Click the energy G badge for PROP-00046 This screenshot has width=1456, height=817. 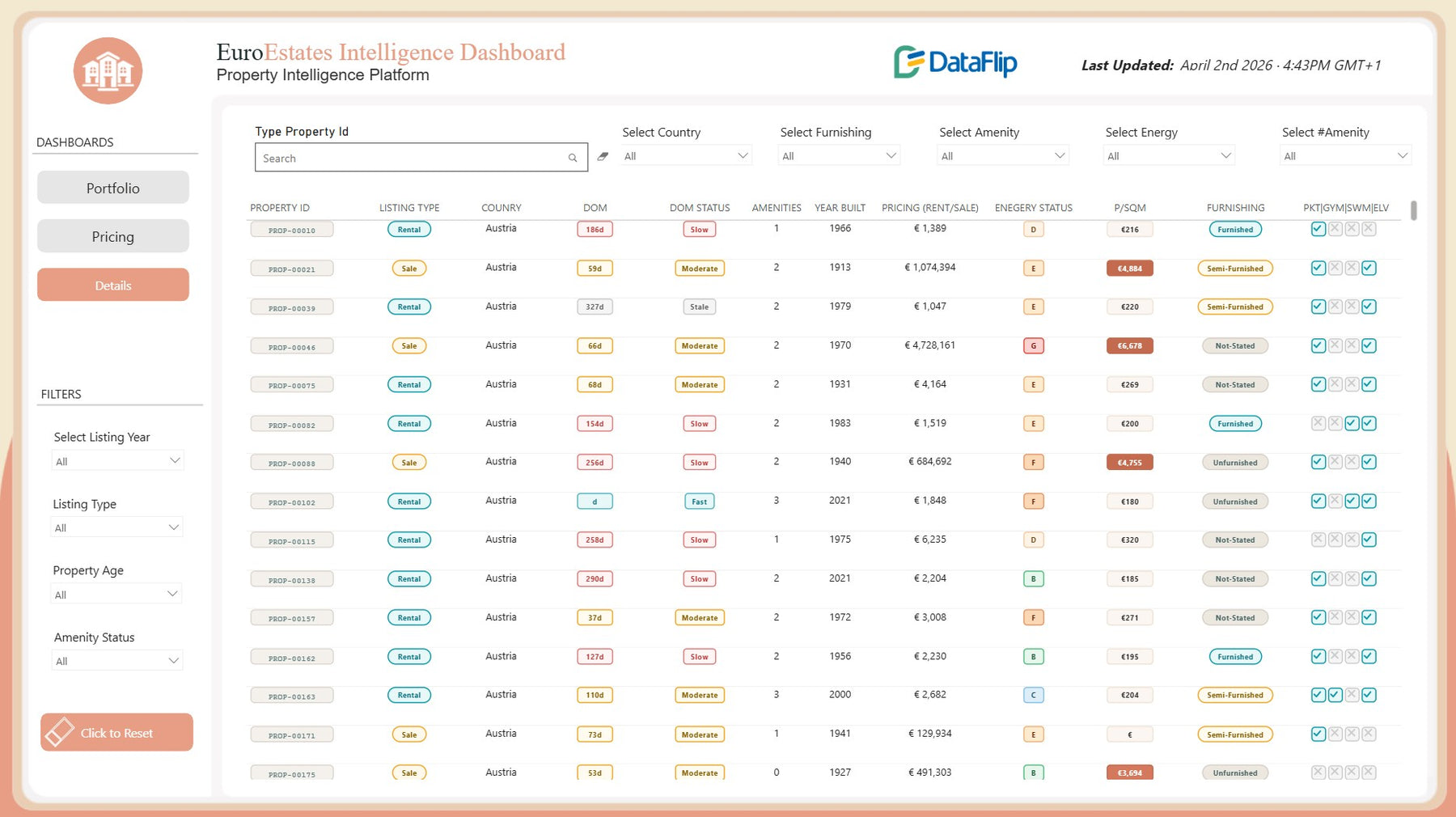click(x=1033, y=346)
